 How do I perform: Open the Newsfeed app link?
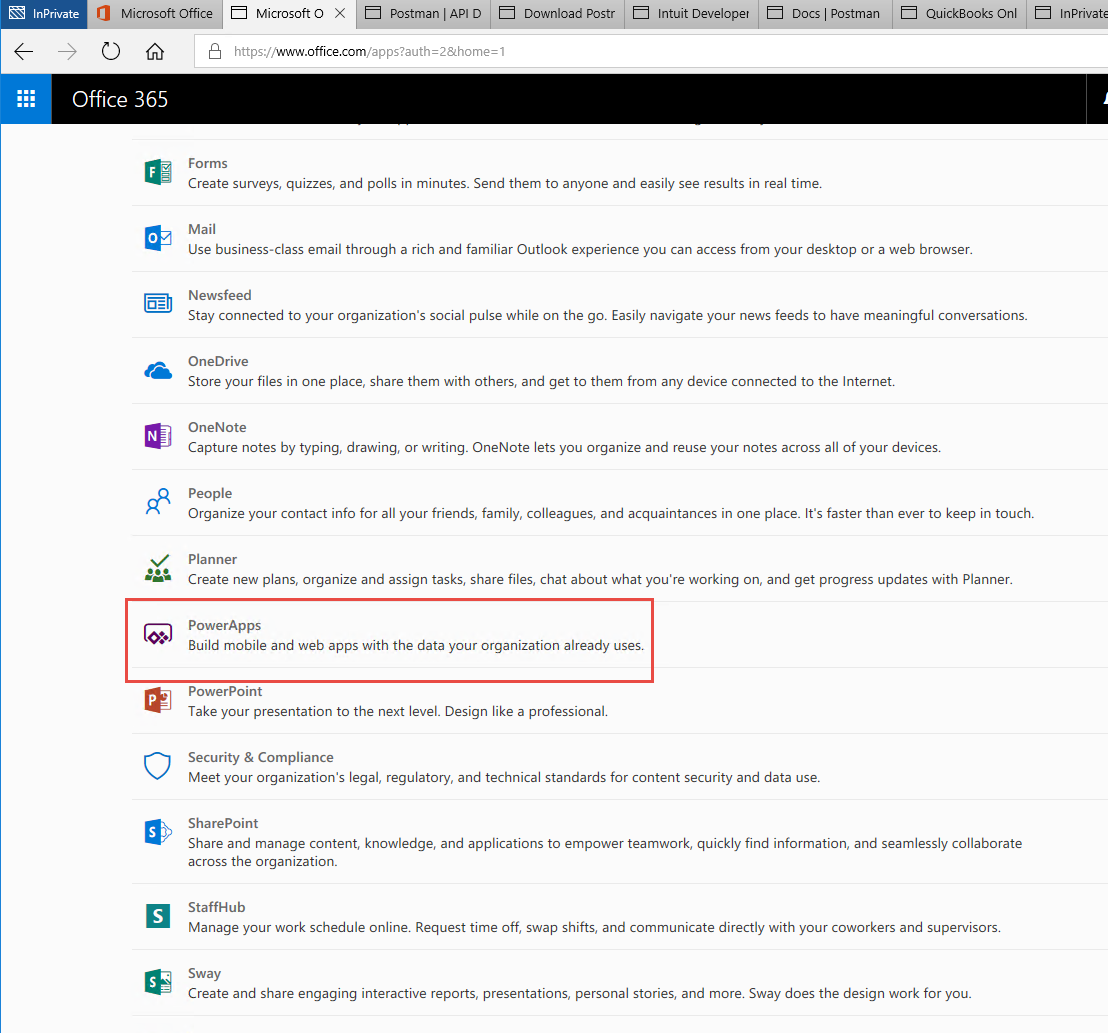click(x=220, y=295)
